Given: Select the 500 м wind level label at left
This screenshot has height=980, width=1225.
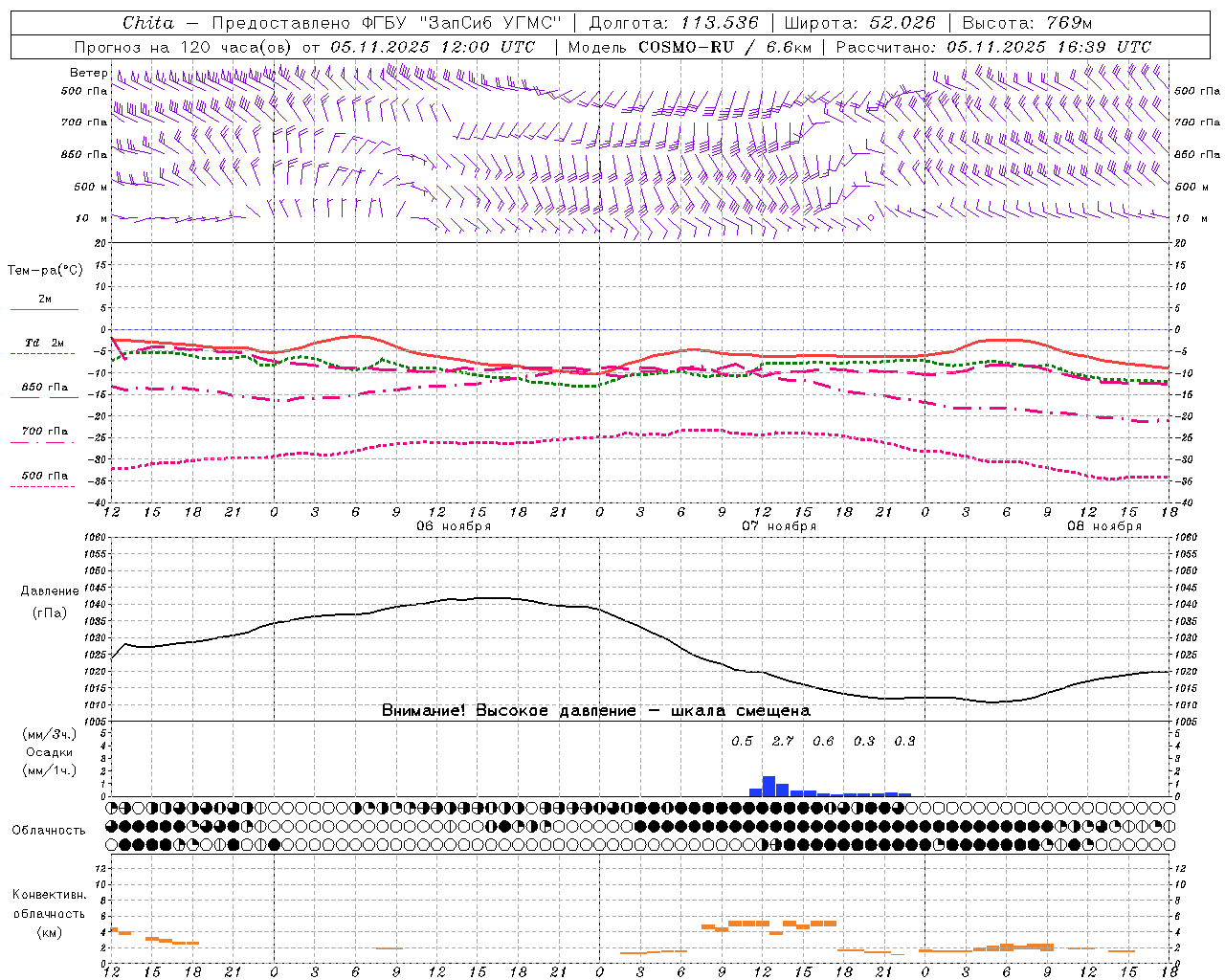Looking at the screenshot, I should pyautogui.click(x=91, y=187).
